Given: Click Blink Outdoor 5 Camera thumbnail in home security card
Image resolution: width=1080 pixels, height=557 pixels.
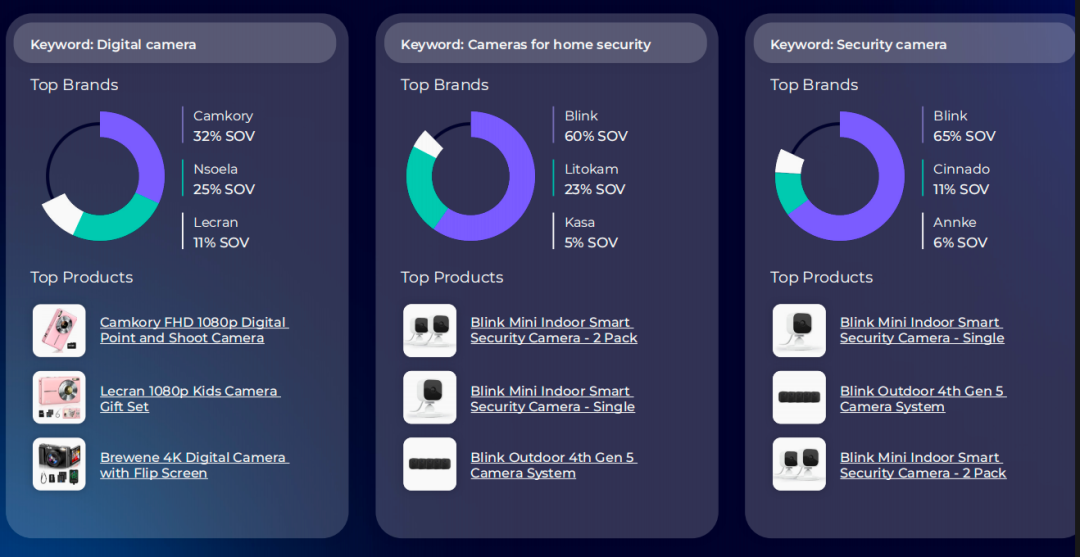Looking at the screenshot, I should (430, 464).
